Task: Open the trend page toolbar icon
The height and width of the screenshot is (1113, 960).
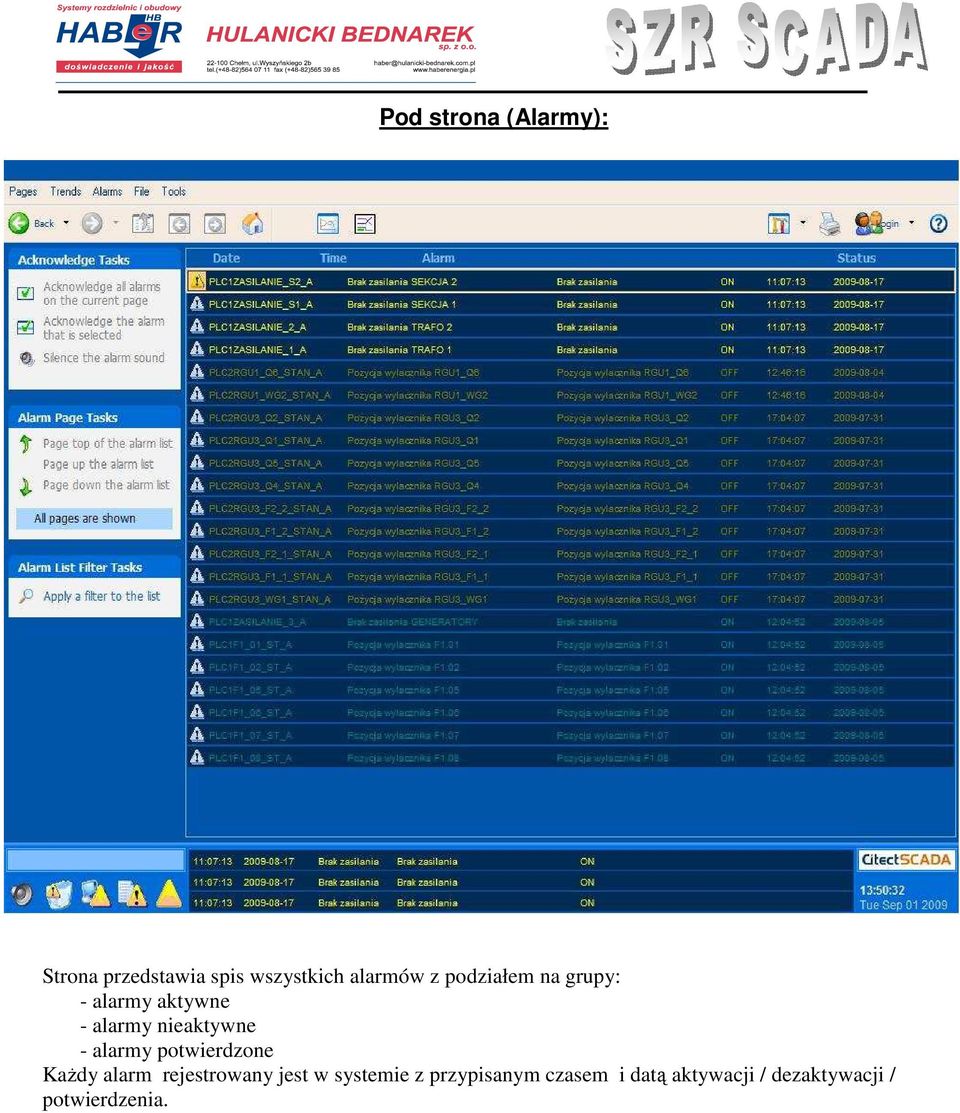Action: point(328,224)
